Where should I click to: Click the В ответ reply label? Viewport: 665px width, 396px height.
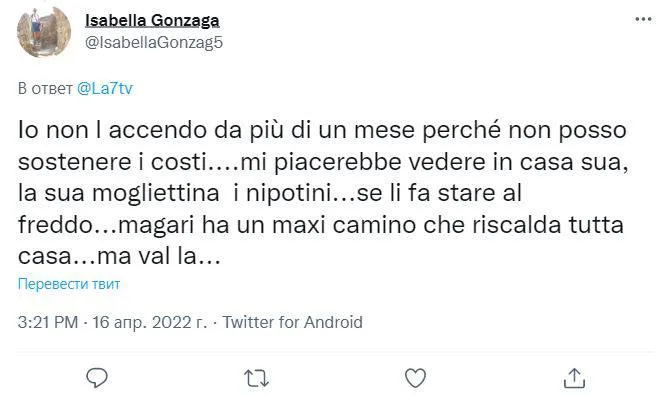45,88
